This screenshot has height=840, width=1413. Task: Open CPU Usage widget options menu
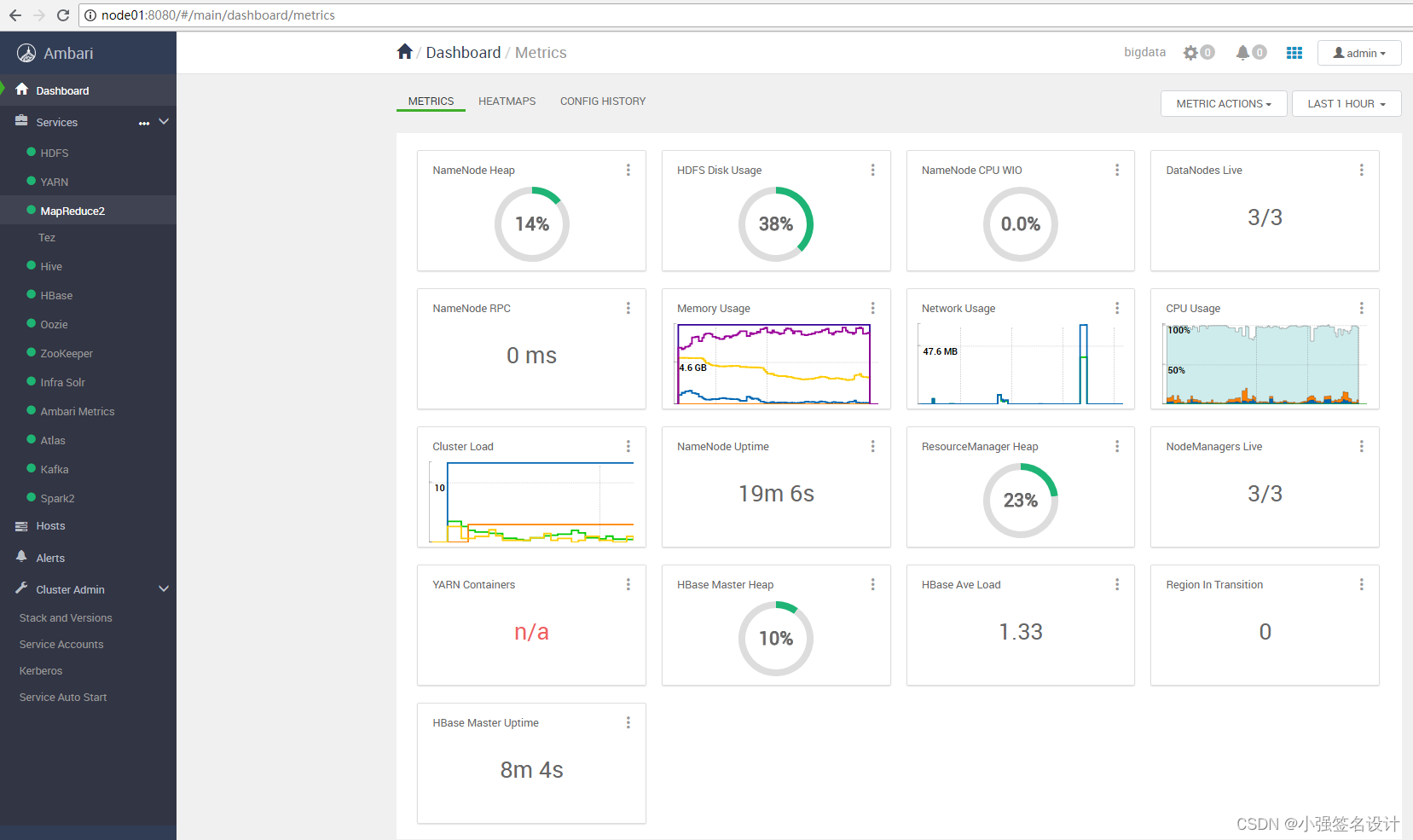tap(1362, 308)
